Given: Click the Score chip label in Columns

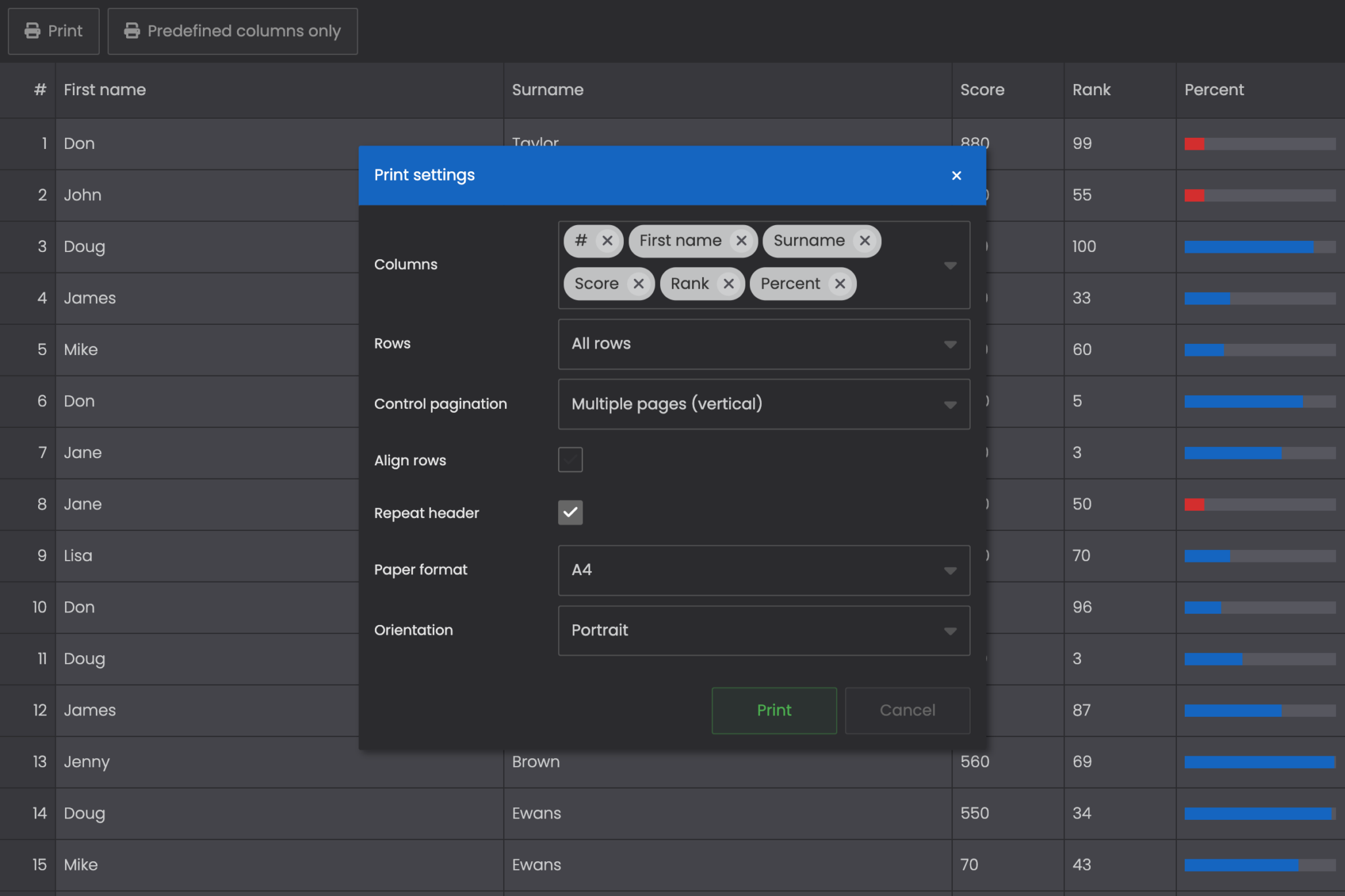Looking at the screenshot, I should pos(596,284).
